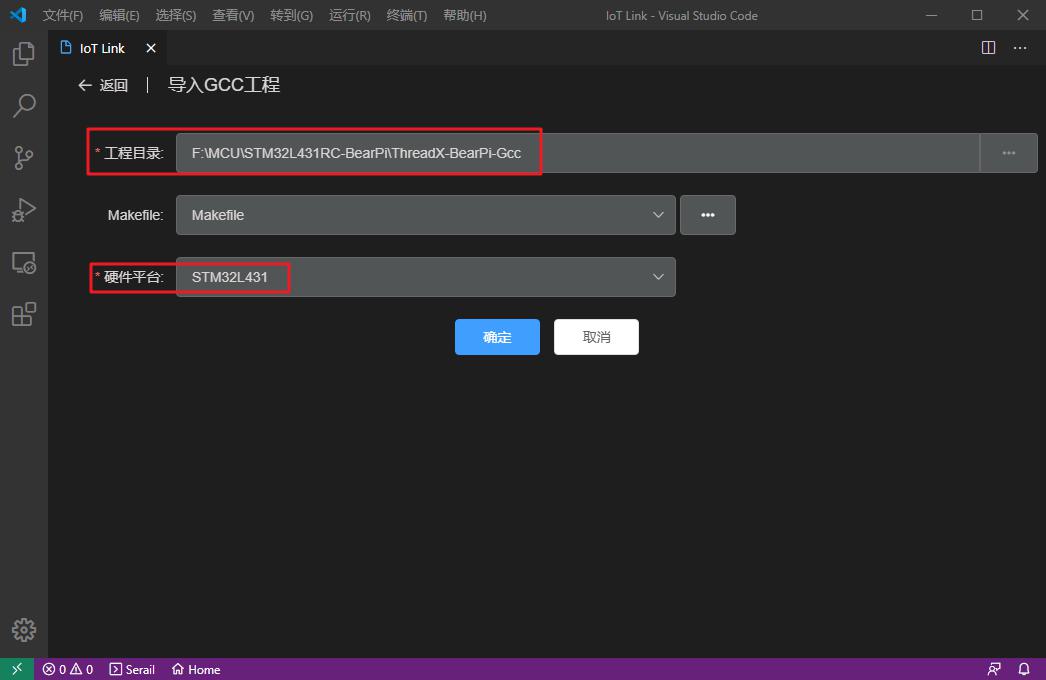Select the IoT Link editor tab

107,48
